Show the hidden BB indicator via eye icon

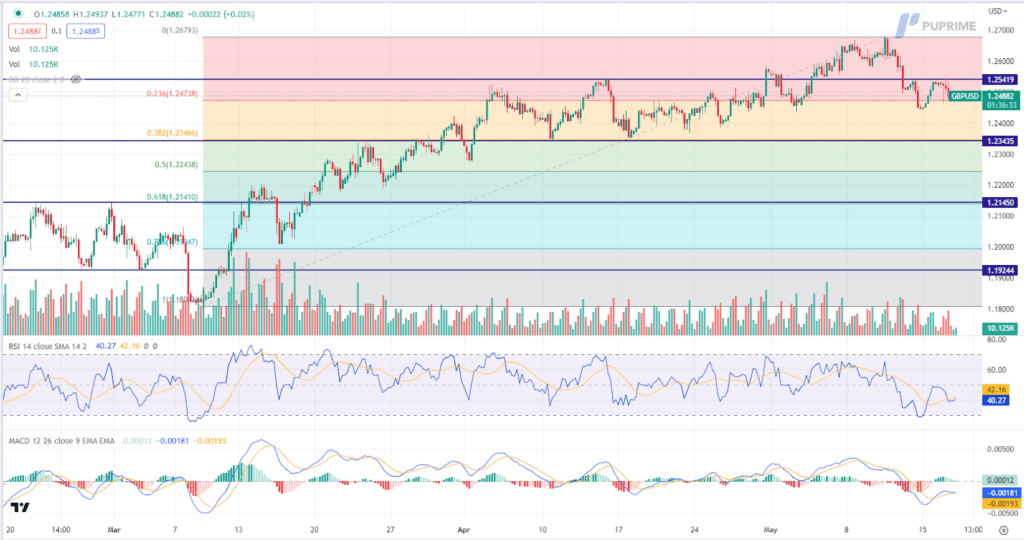click(76, 79)
